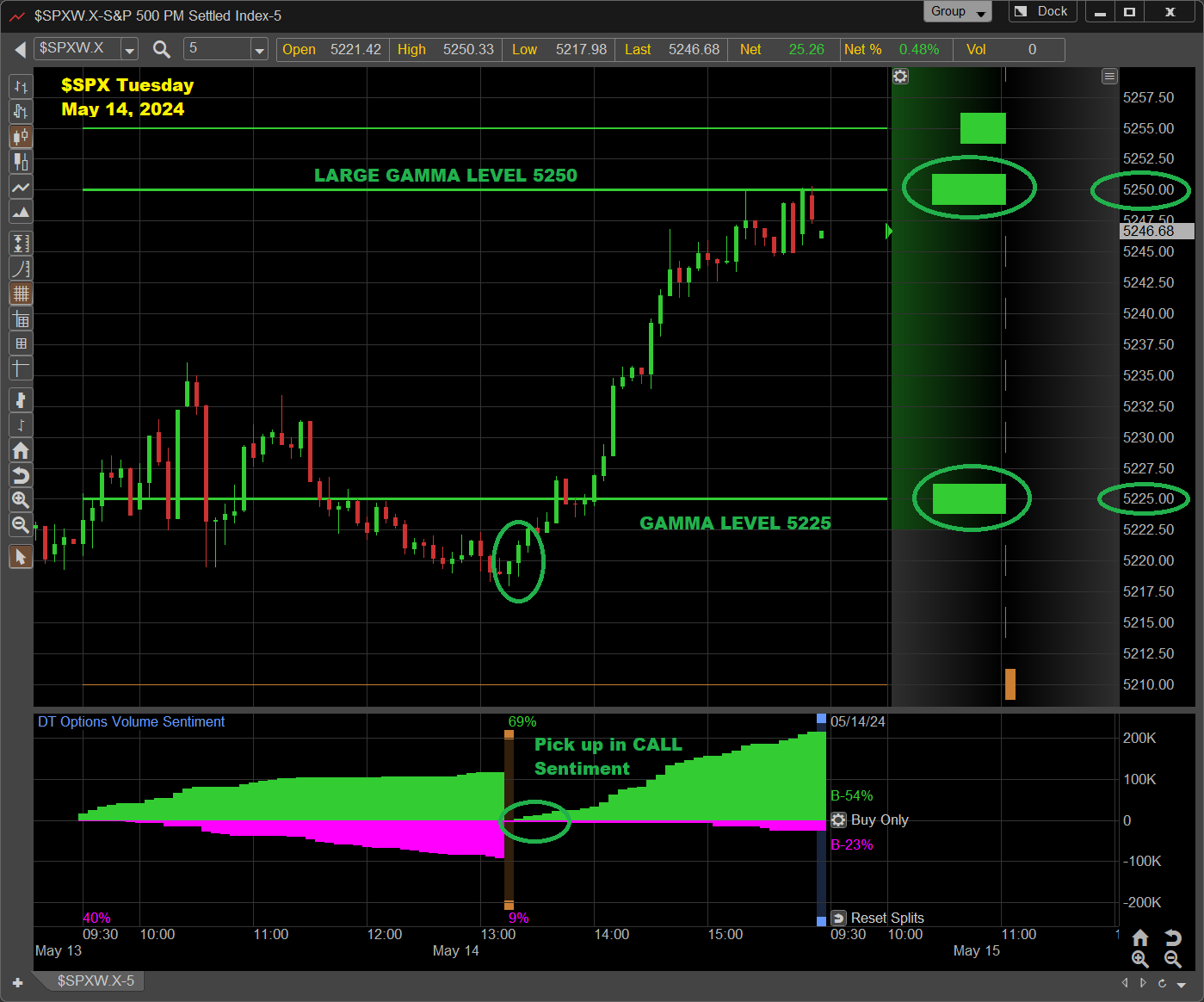Click the Last value 5246.68 in quote bar

pyautogui.click(x=694, y=49)
